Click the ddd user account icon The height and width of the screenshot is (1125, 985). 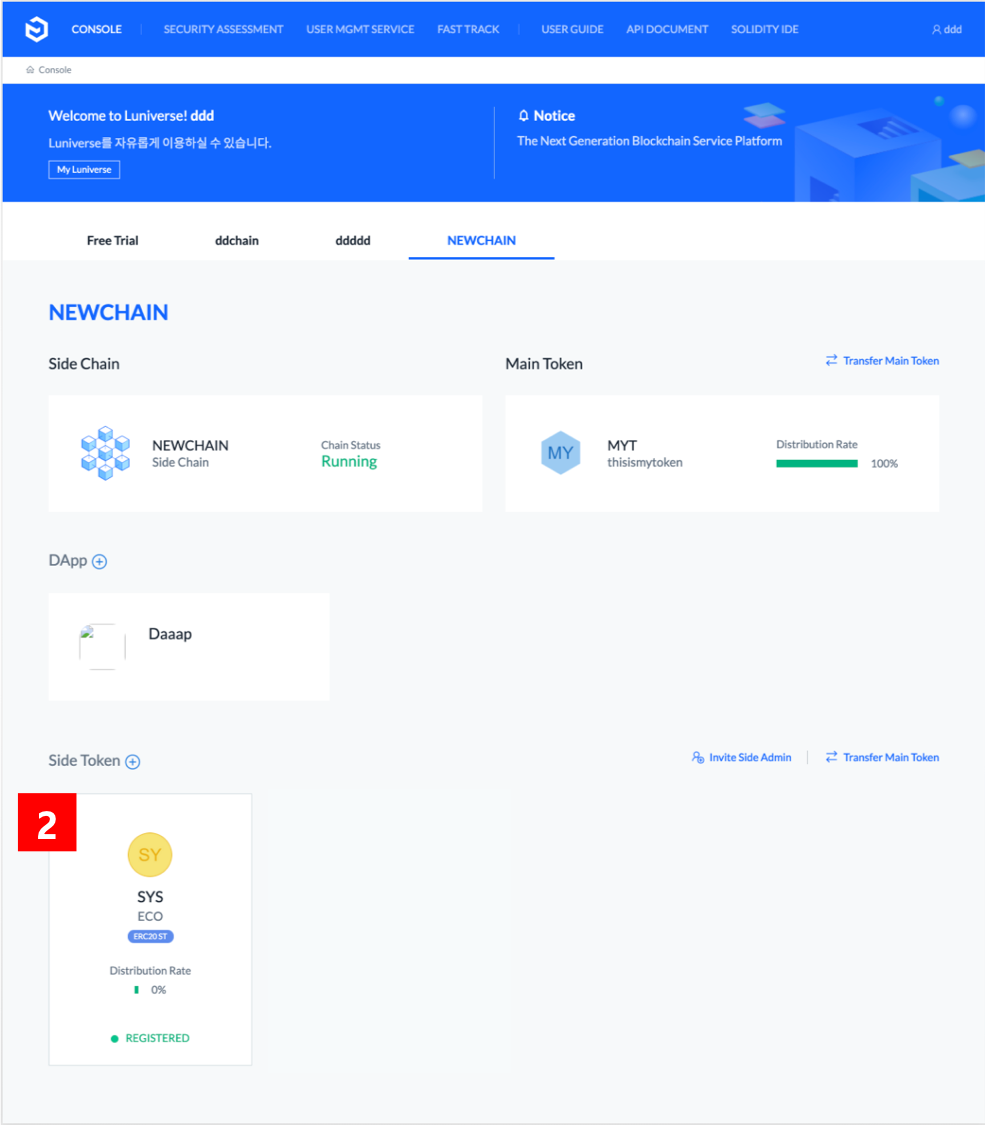[936, 29]
